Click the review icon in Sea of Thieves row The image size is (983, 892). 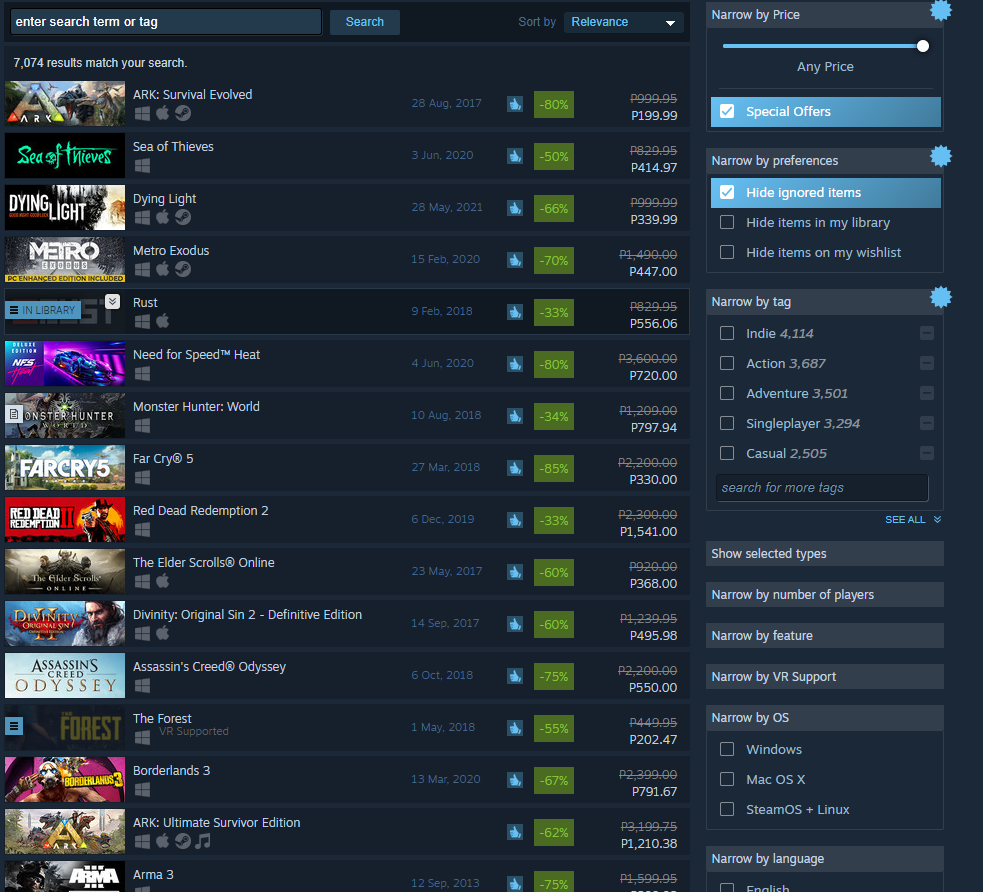515,156
